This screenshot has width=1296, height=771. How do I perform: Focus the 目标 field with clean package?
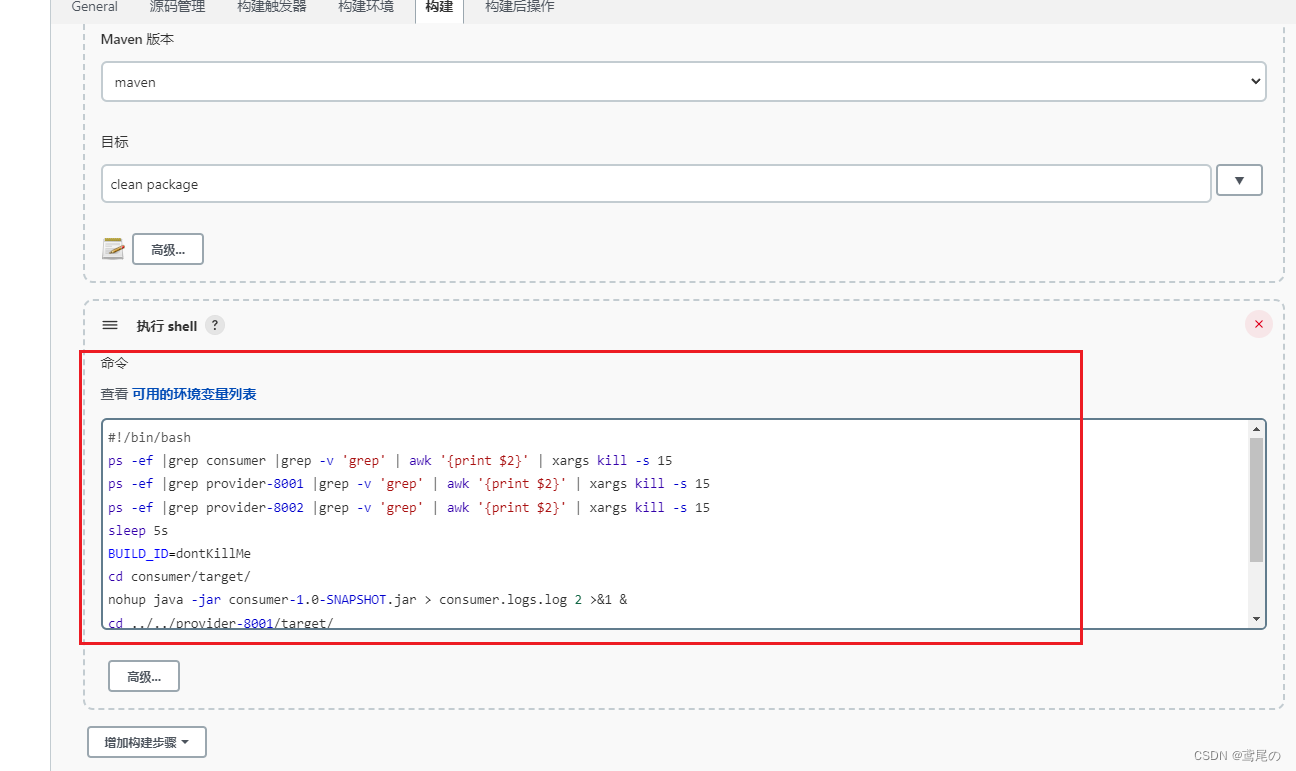656,184
